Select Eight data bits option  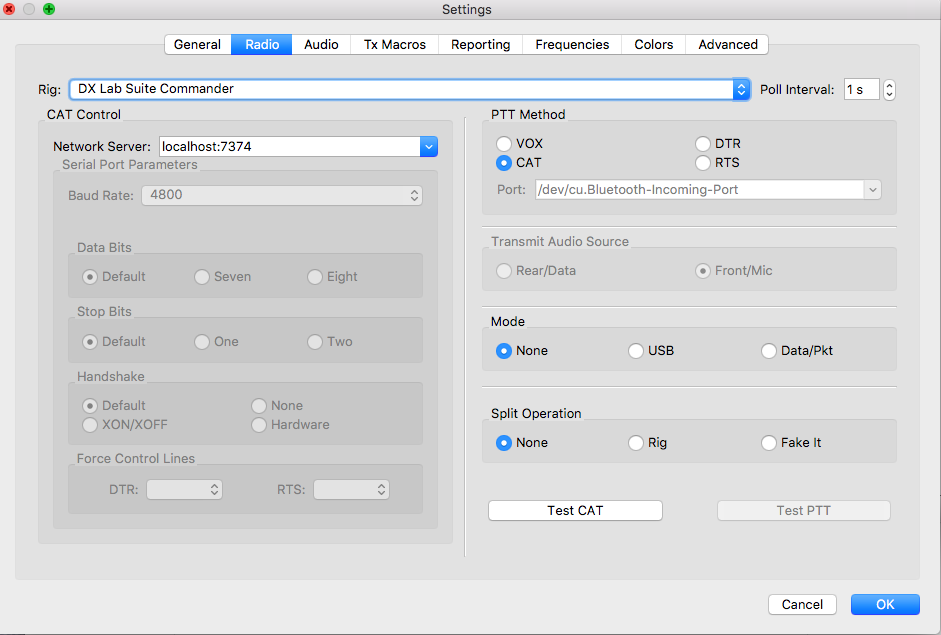coord(332,277)
